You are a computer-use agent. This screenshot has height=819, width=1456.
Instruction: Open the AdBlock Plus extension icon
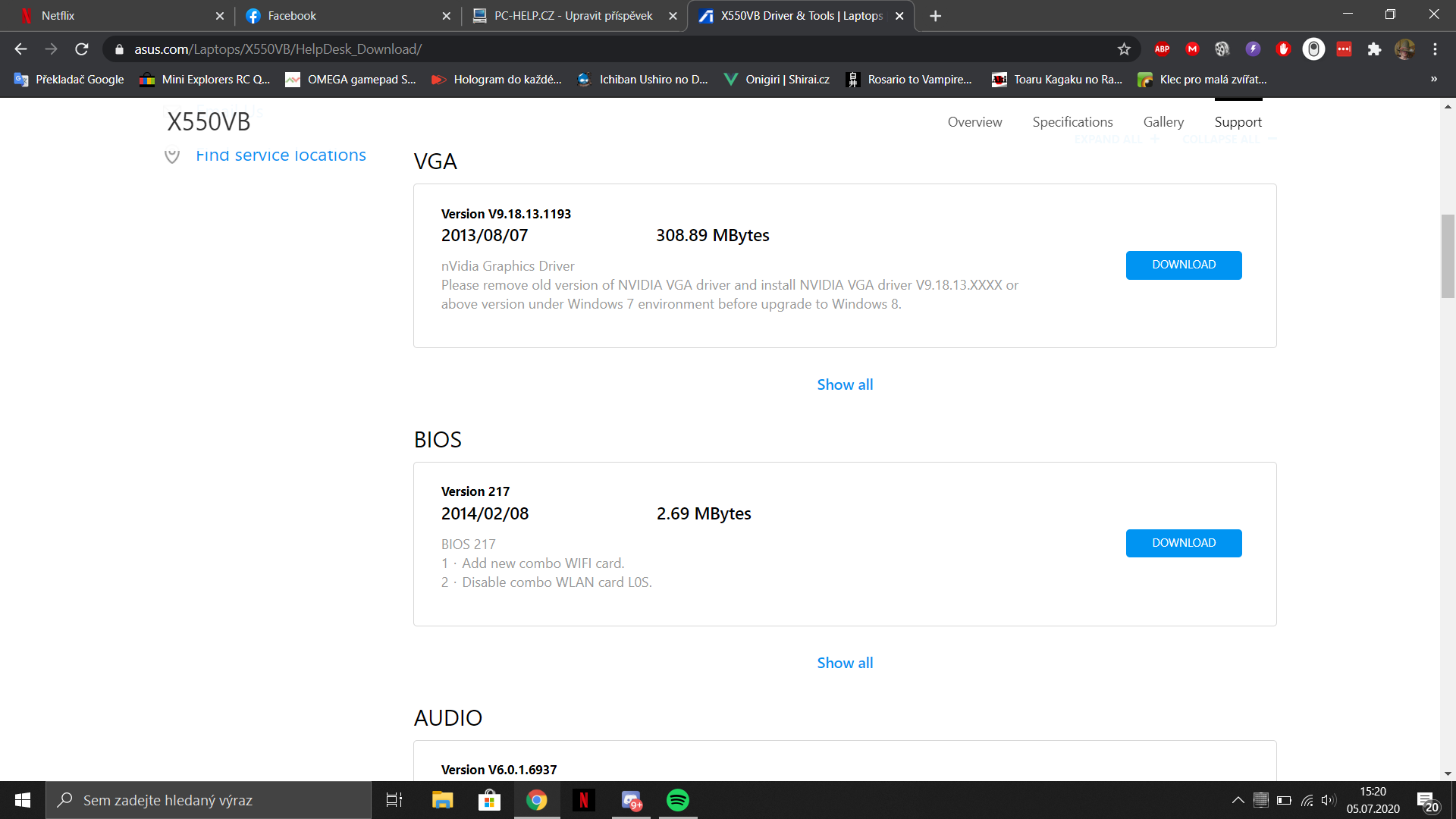click(1162, 49)
